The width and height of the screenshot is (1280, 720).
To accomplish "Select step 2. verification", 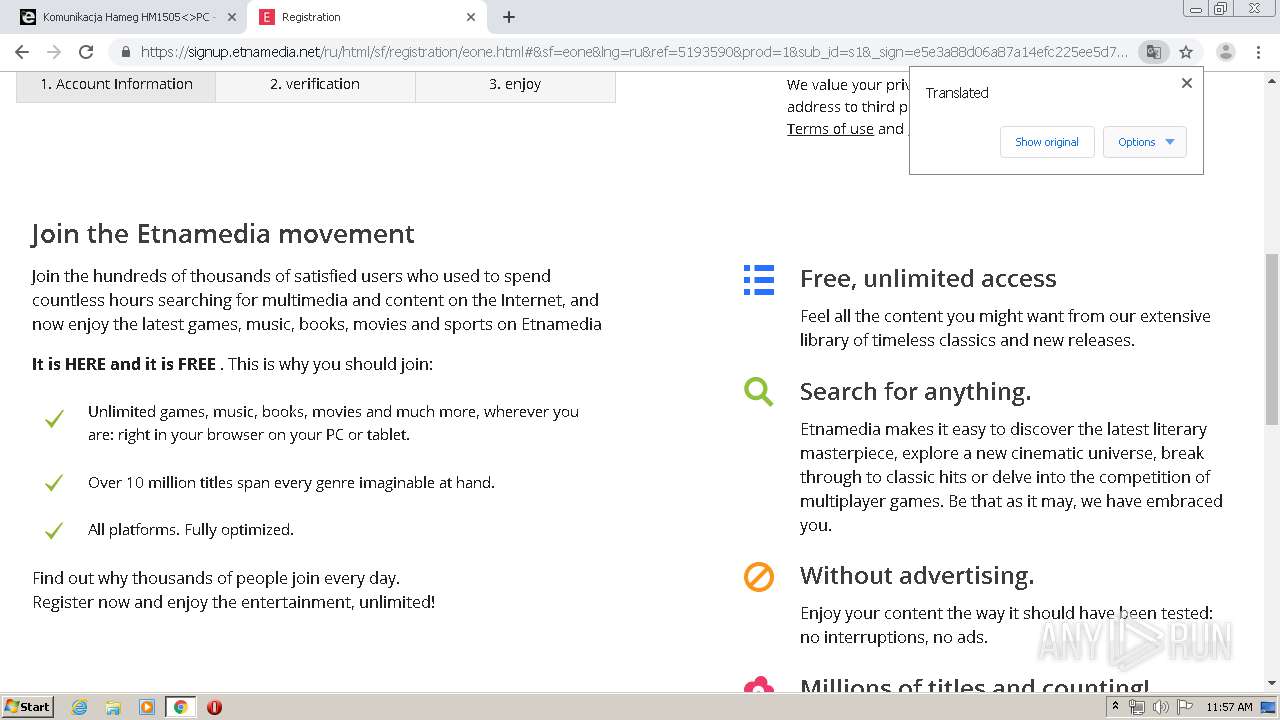I will (x=315, y=85).
